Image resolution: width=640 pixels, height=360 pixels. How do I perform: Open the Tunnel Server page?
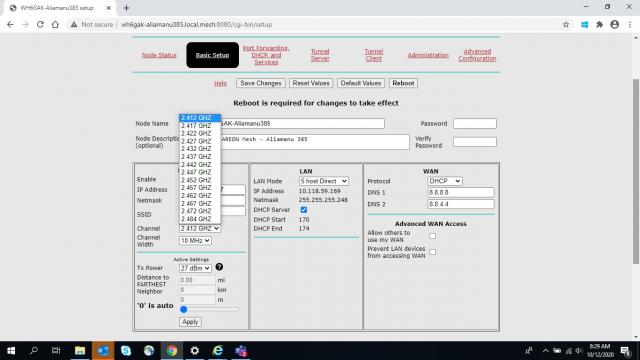(x=320, y=55)
